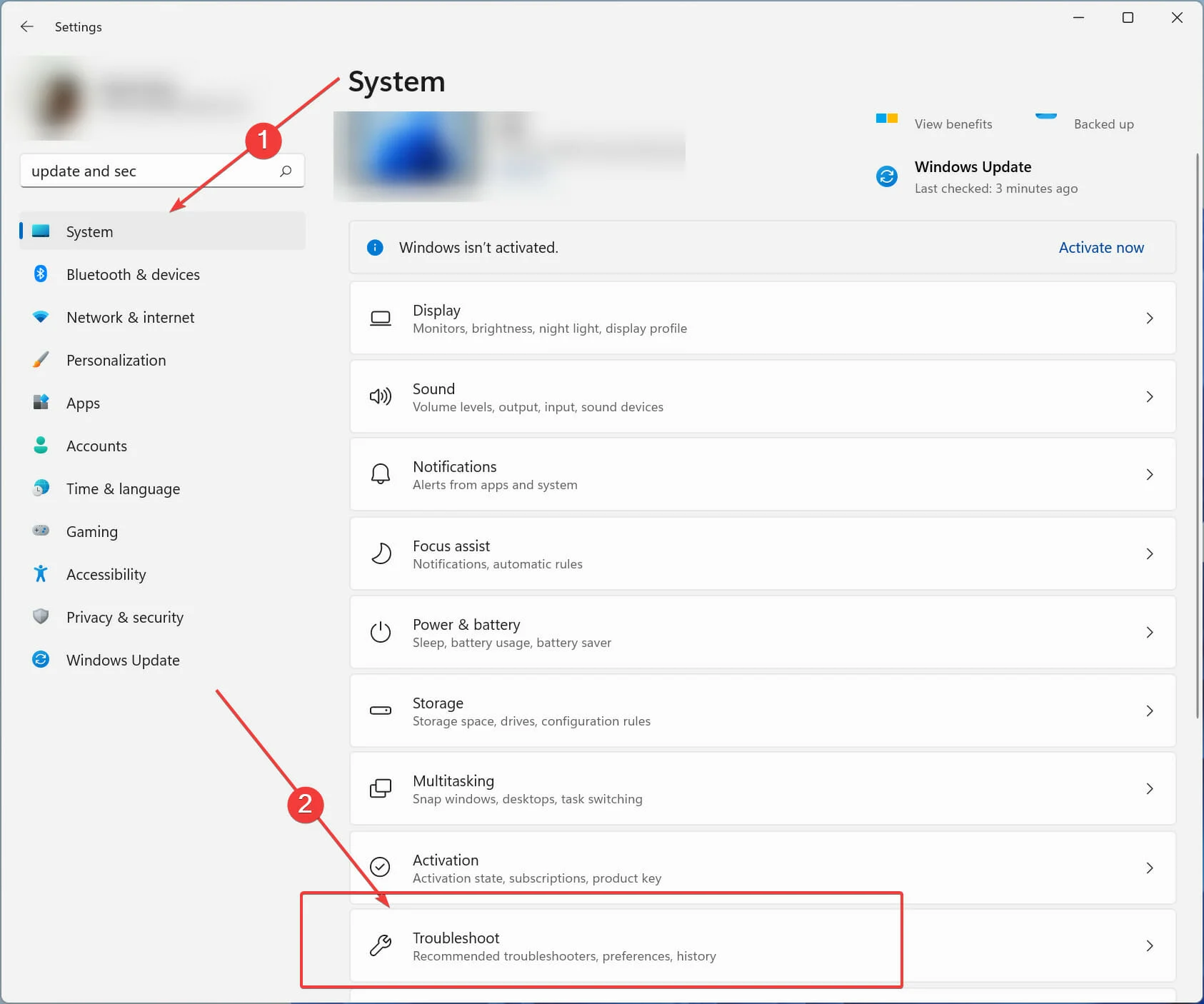Viewport: 1204px width, 1004px height.
Task: Click the Notifications bell icon
Action: (x=381, y=474)
